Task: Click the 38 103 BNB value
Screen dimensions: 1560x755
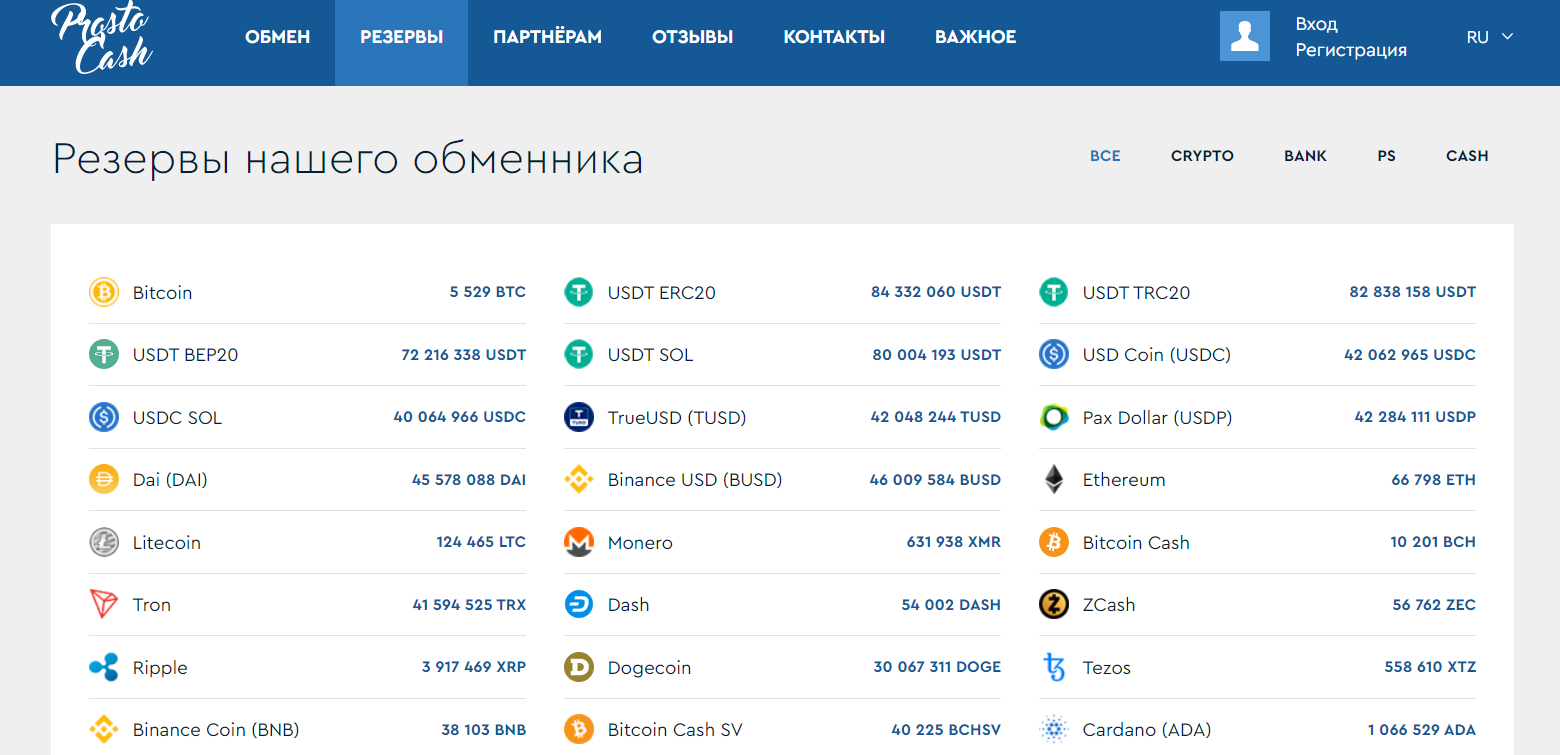Action: [x=484, y=729]
